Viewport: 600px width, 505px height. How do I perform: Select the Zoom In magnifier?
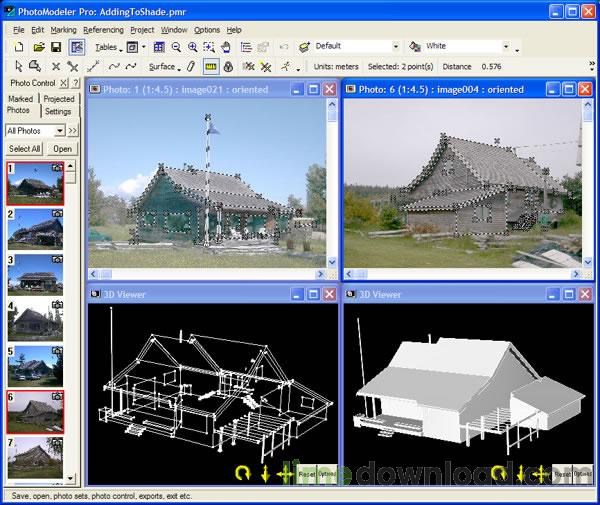(x=192, y=47)
